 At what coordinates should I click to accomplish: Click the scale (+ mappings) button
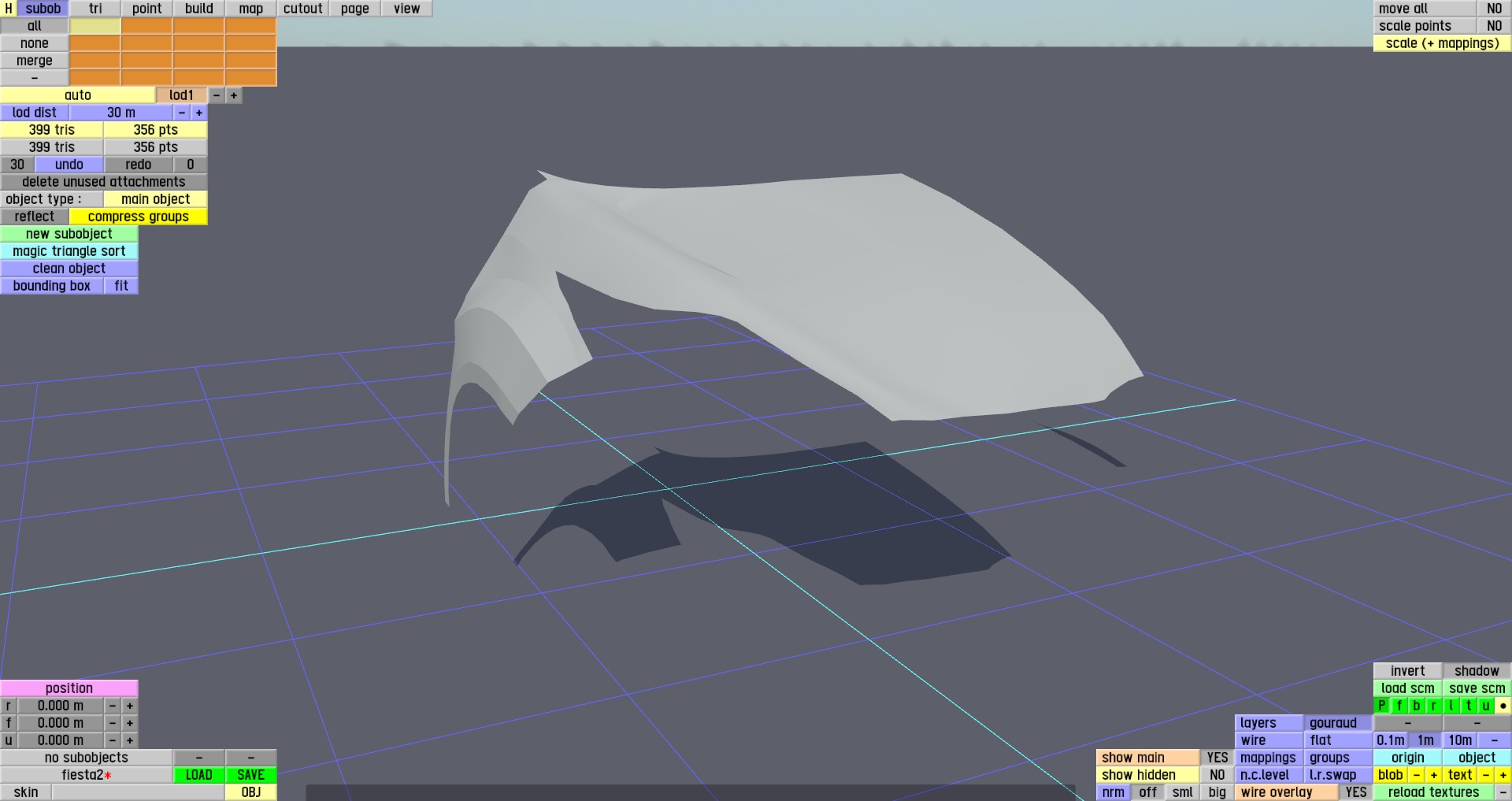click(1443, 43)
